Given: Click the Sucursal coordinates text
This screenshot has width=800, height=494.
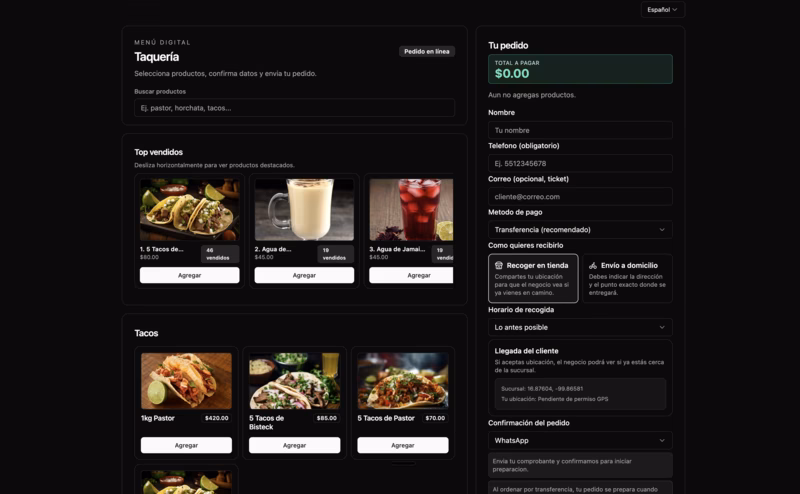Looking at the screenshot, I should tap(542, 389).
